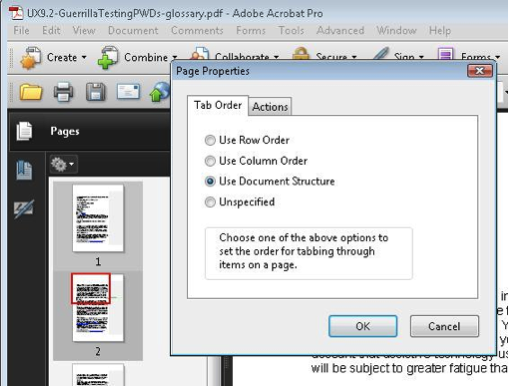Select the page 2 thumbnail

[x=98, y=307]
